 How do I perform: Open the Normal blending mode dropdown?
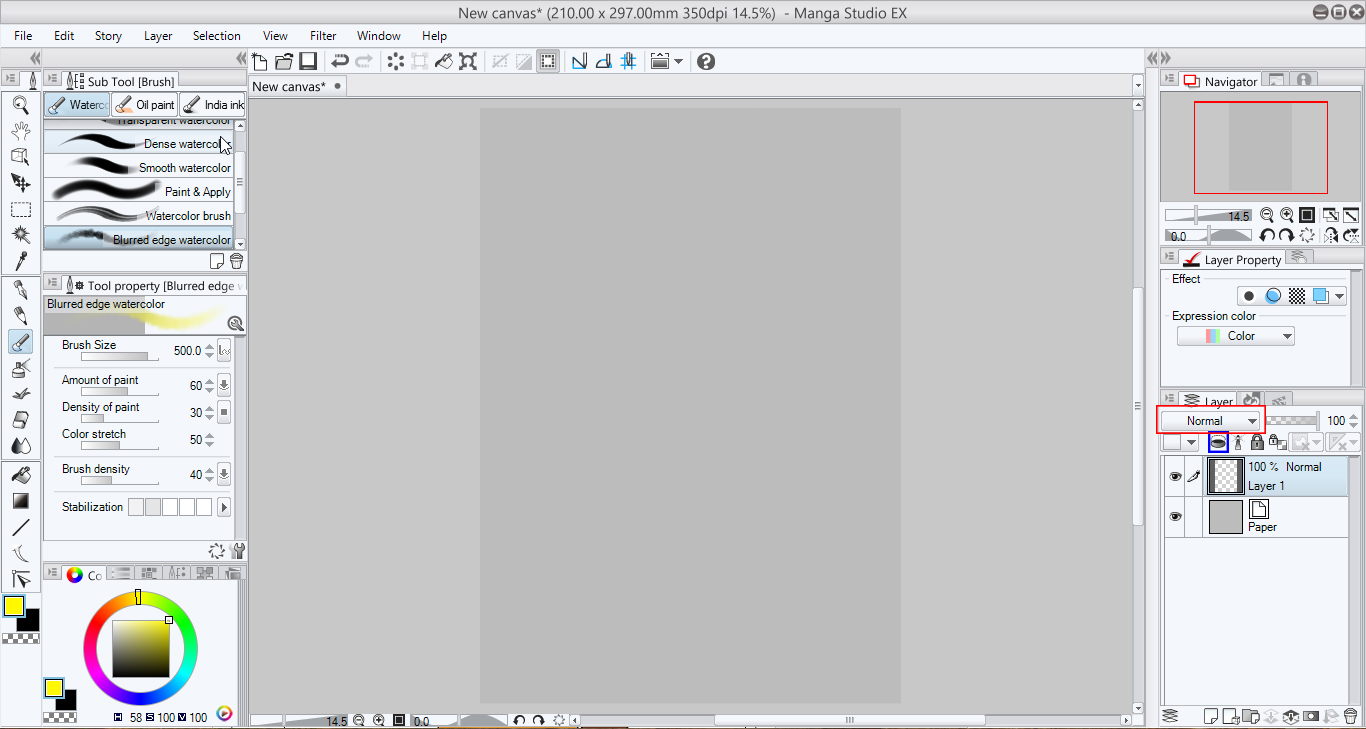(x=1211, y=421)
